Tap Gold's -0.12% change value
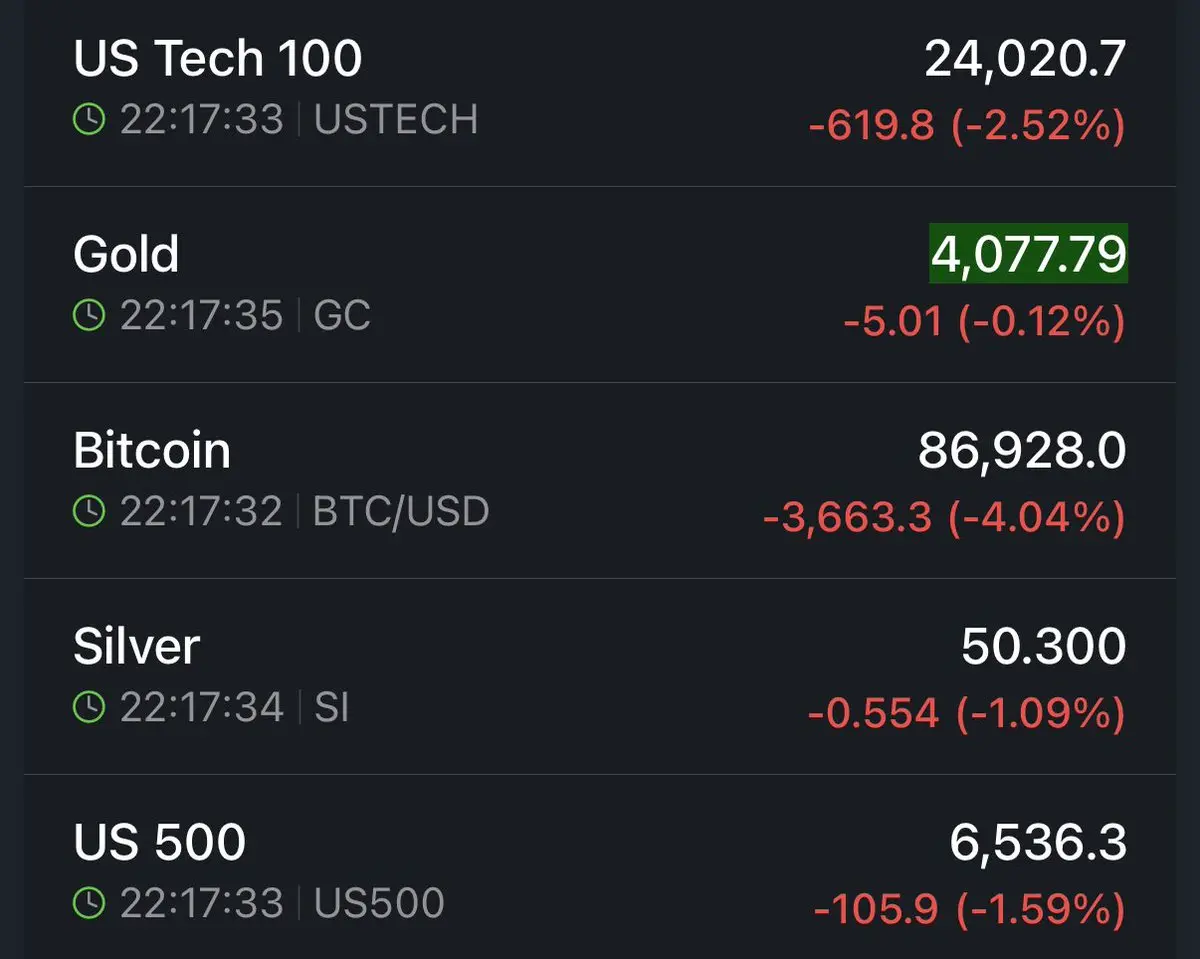Viewport: 1200px width, 959px height. (x=1041, y=321)
